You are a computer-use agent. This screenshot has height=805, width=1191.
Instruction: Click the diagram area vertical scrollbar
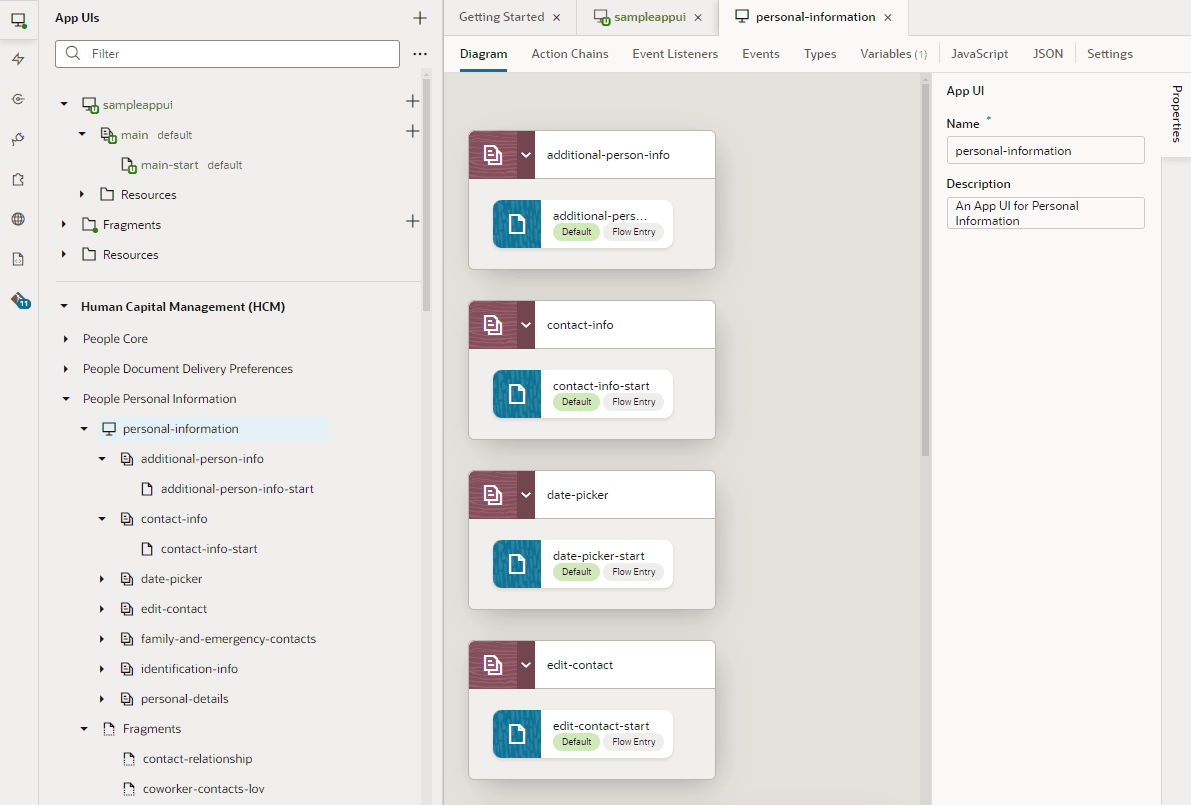(x=925, y=270)
